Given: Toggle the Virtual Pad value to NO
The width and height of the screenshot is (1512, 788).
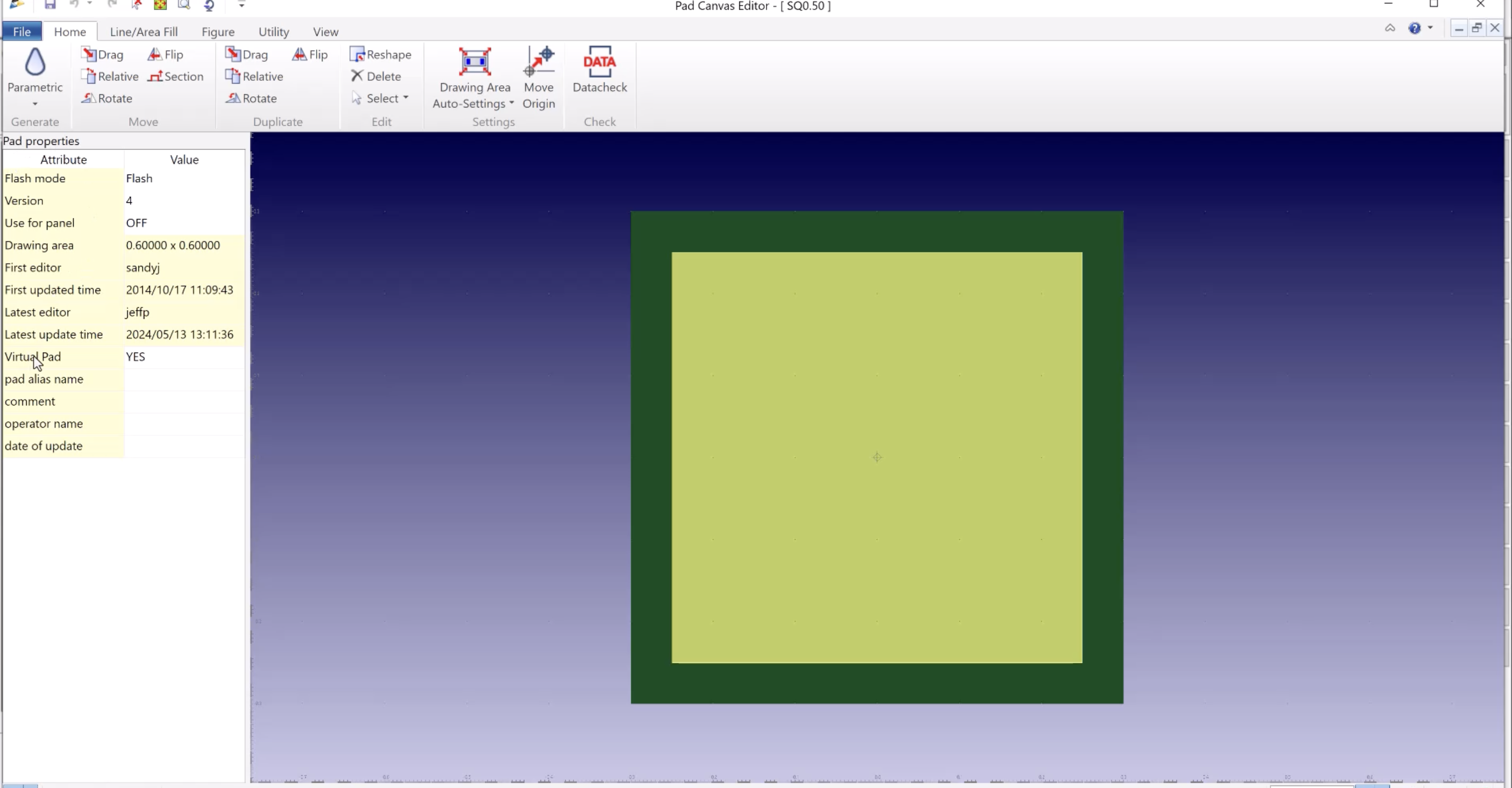Looking at the screenshot, I should [135, 357].
